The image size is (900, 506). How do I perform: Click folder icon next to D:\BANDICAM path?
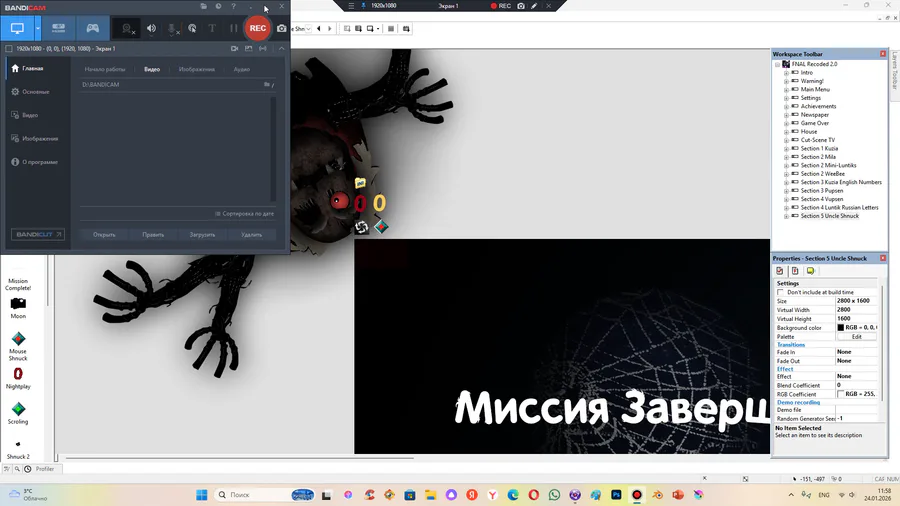(267, 84)
